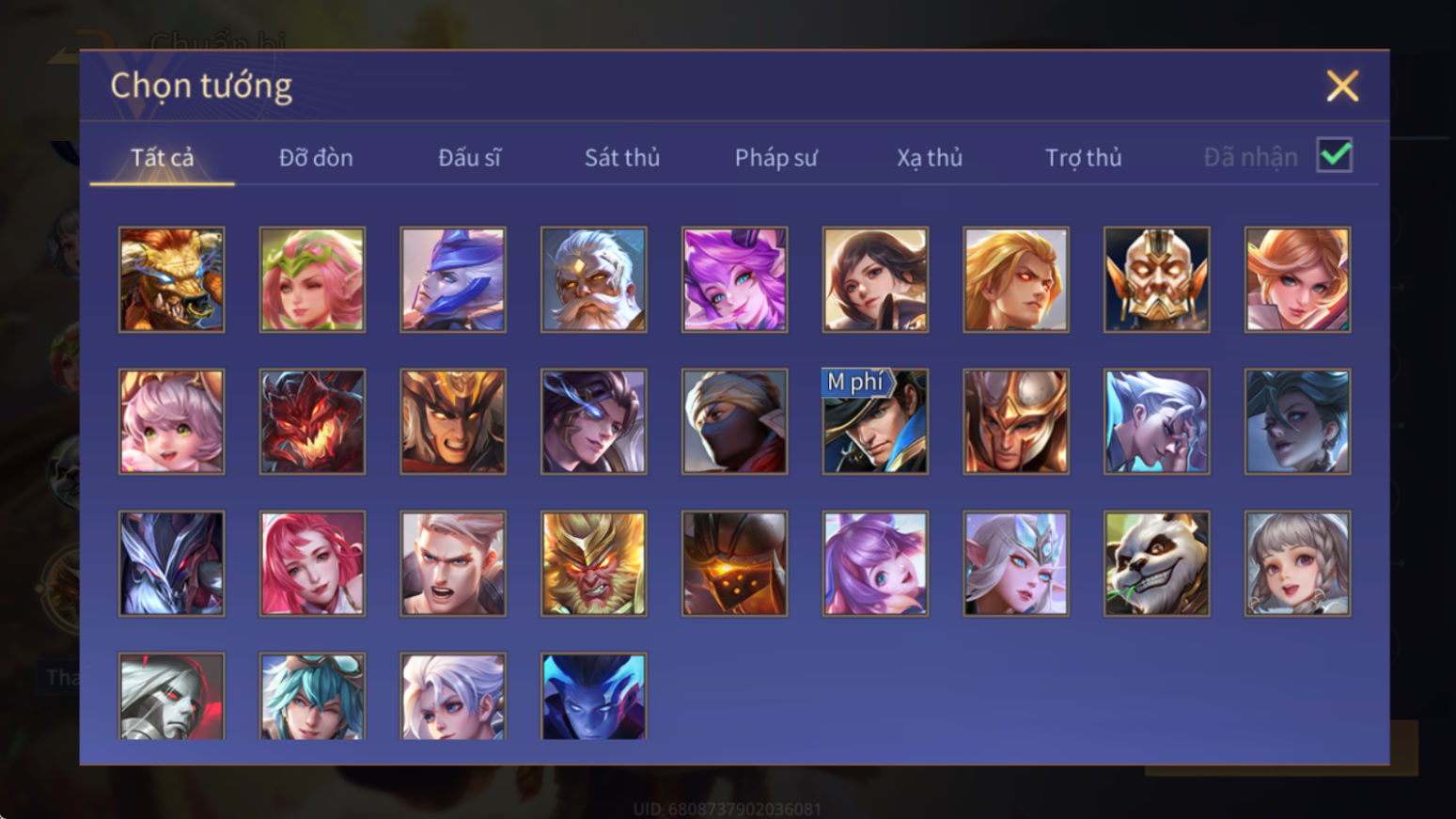Screen dimensions: 1456x819
Task: Select the masked ninja hero portrait
Action: (734, 421)
